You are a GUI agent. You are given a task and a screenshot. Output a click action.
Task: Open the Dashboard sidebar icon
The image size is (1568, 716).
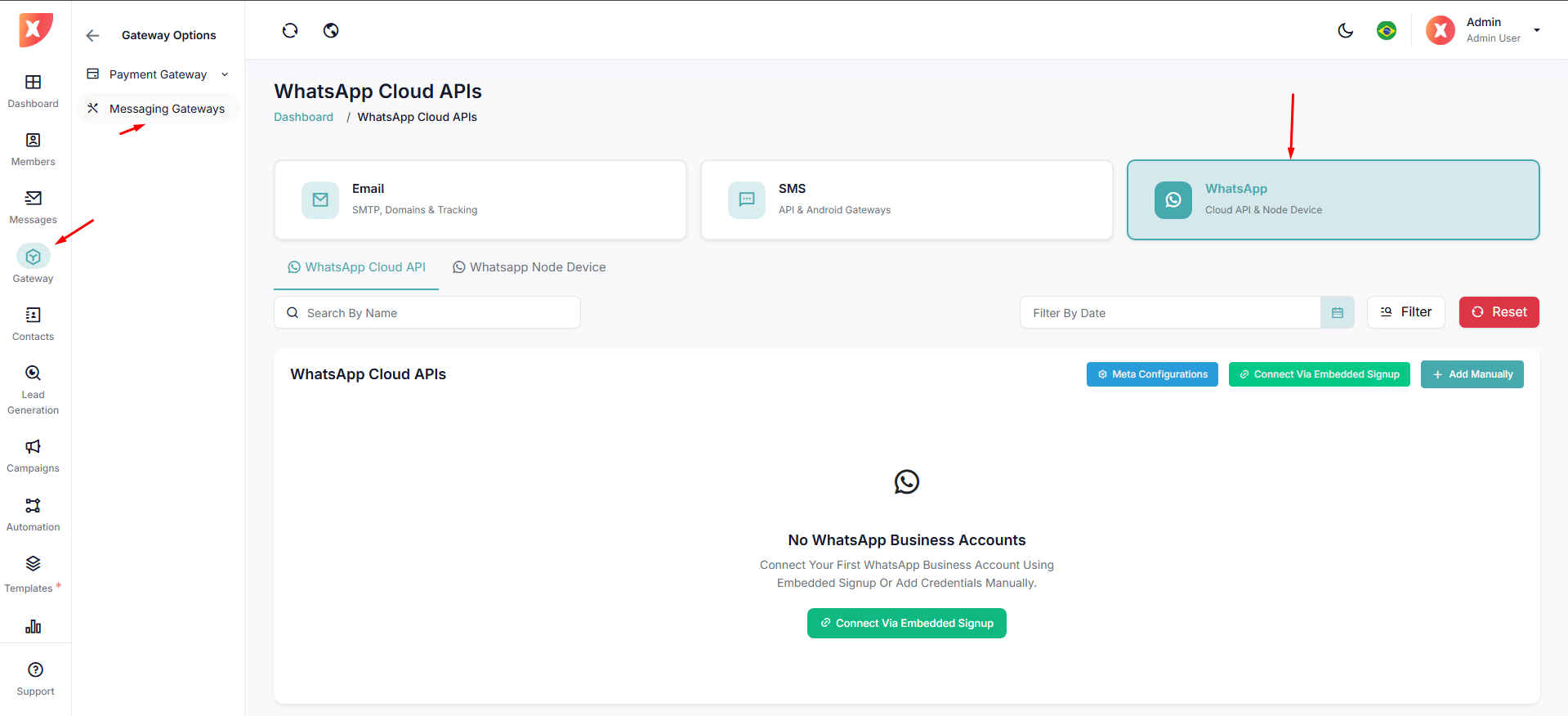pos(33,83)
